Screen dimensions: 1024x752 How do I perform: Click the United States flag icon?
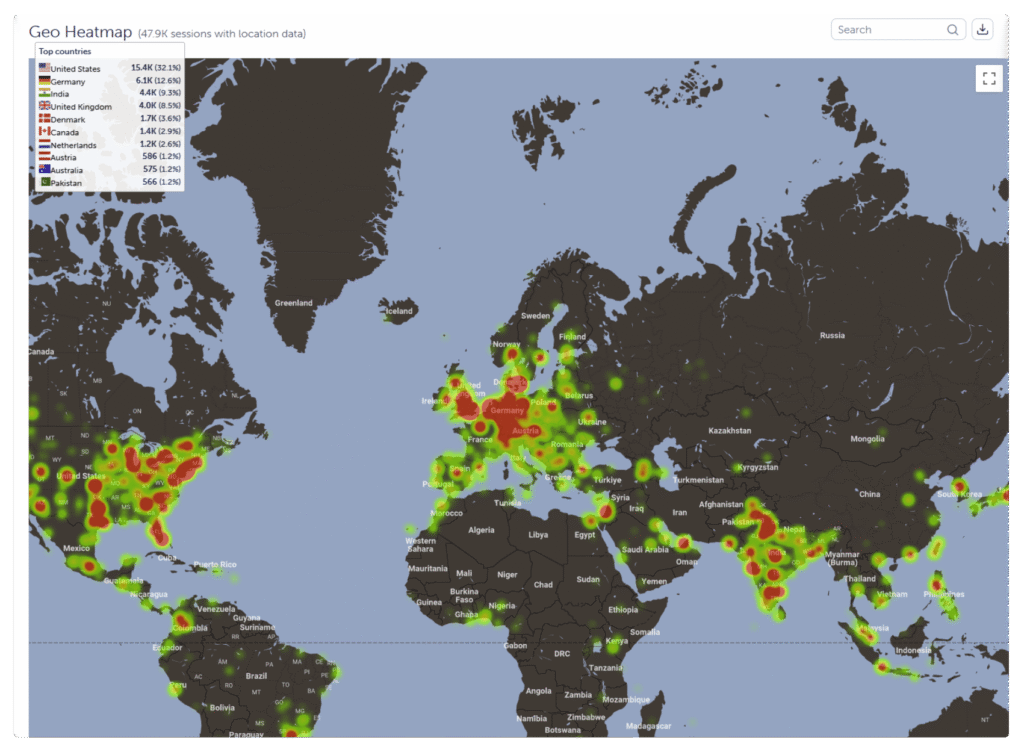[x=44, y=67]
